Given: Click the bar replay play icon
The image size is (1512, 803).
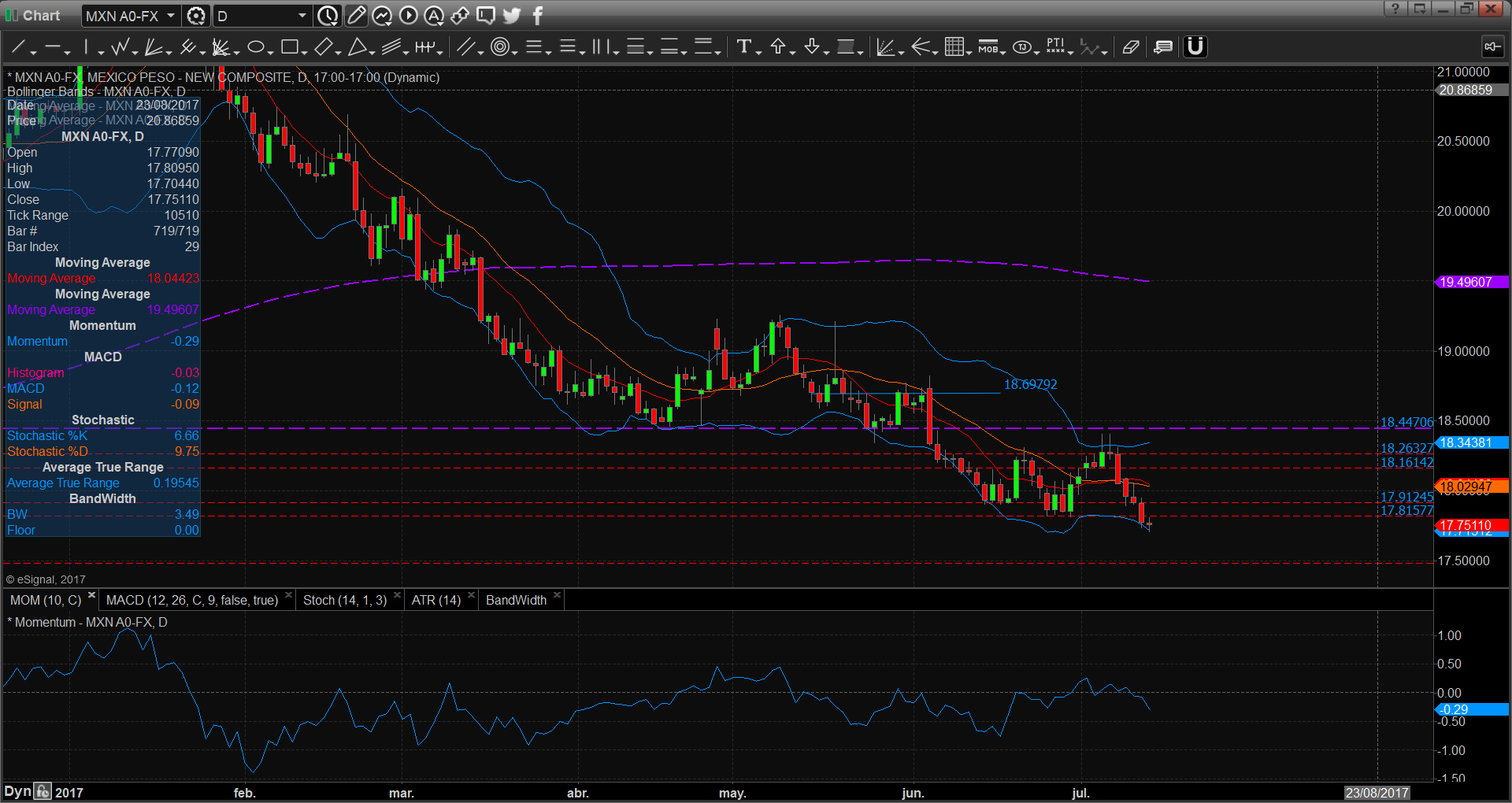Looking at the screenshot, I should coord(408,16).
